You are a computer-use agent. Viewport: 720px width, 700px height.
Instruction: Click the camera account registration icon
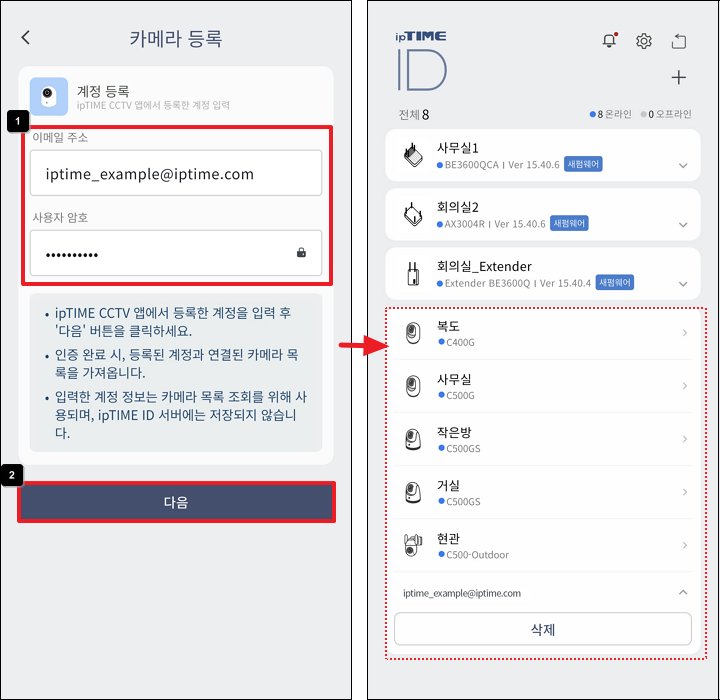tap(49, 96)
